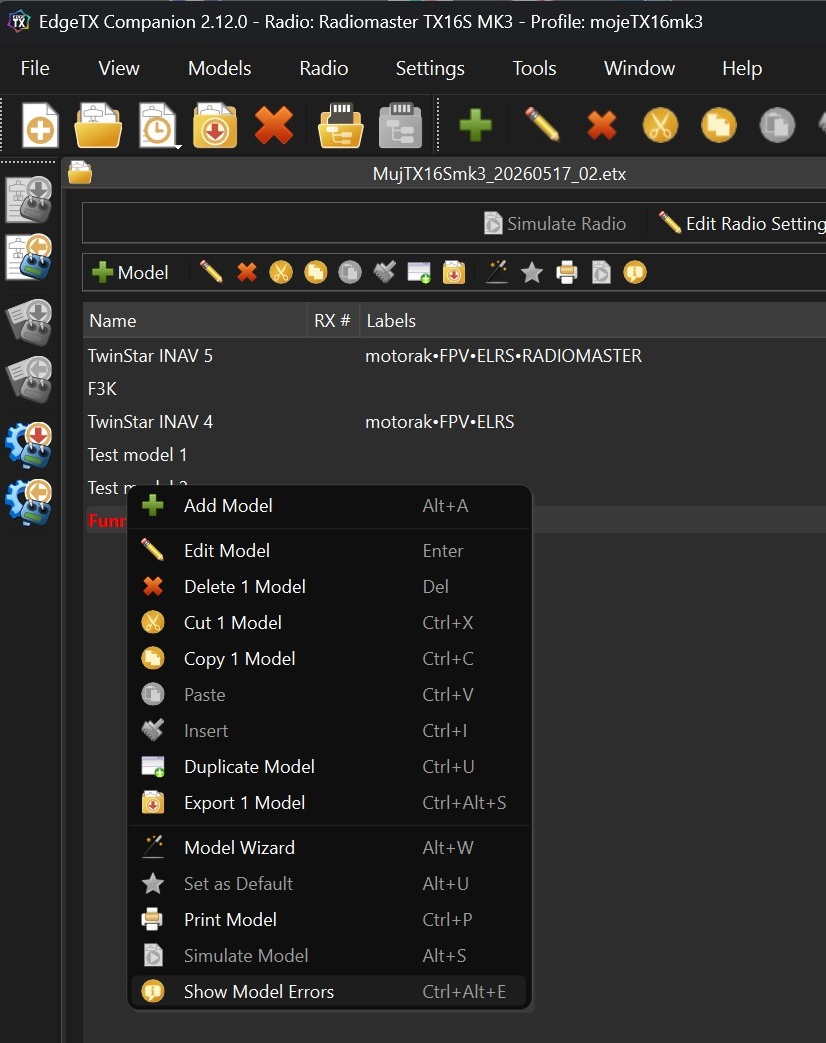The height and width of the screenshot is (1043, 826).
Task: Open the View menu
Action: (119, 68)
